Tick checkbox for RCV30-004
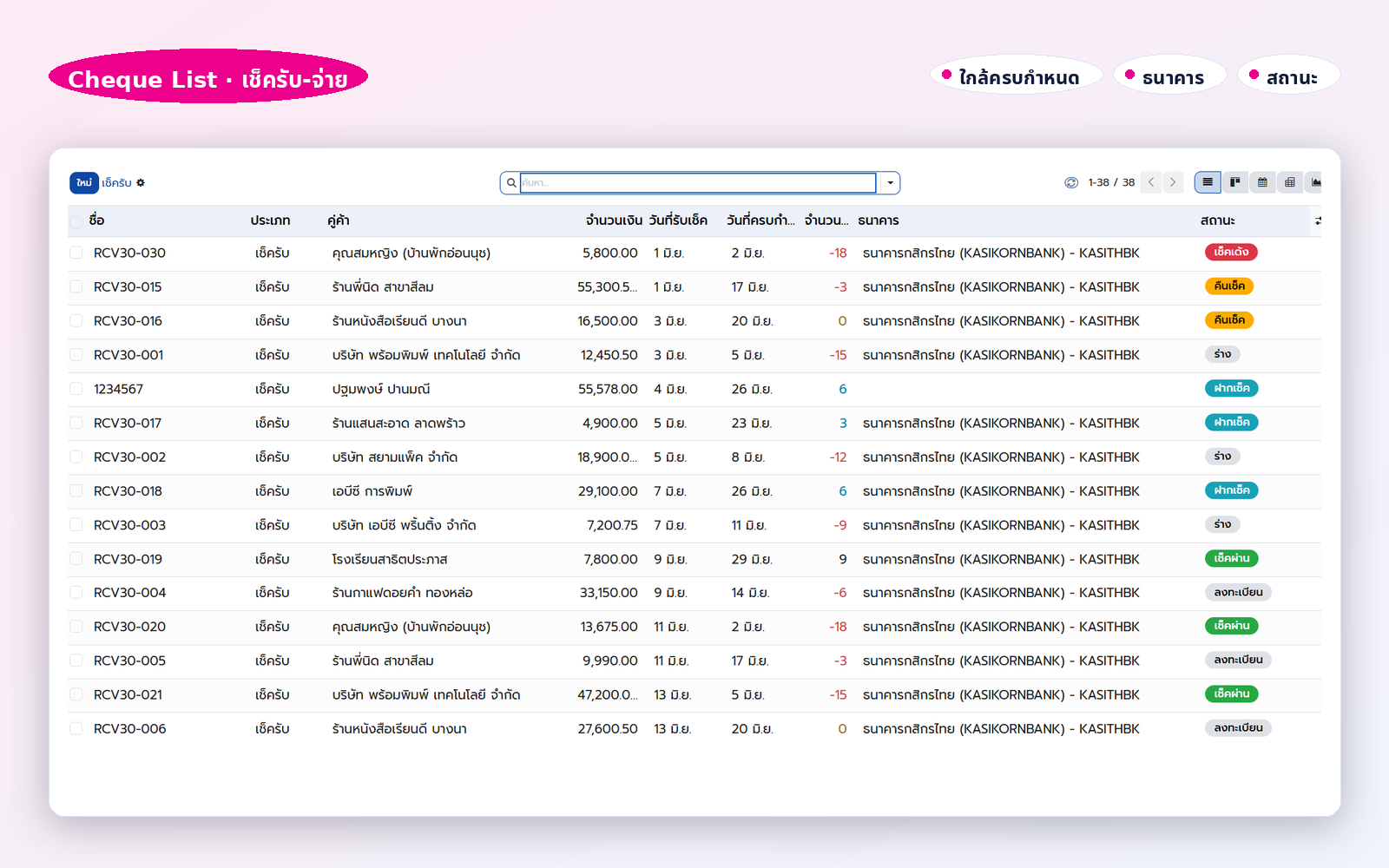1389x868 pixels. [x=76, y=593]
